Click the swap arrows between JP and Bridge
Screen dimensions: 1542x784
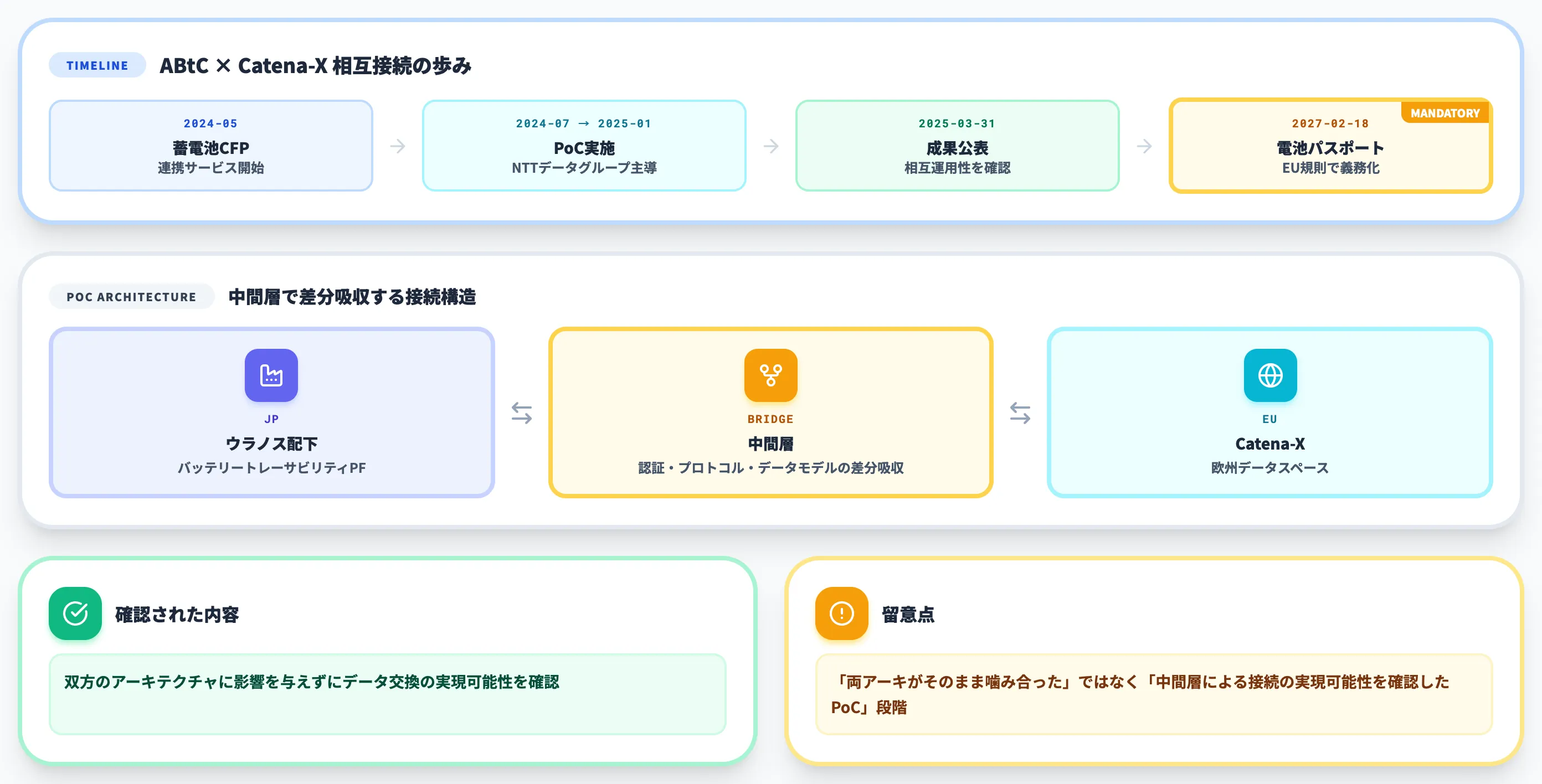pyautogui.click(x=521, y=412)
